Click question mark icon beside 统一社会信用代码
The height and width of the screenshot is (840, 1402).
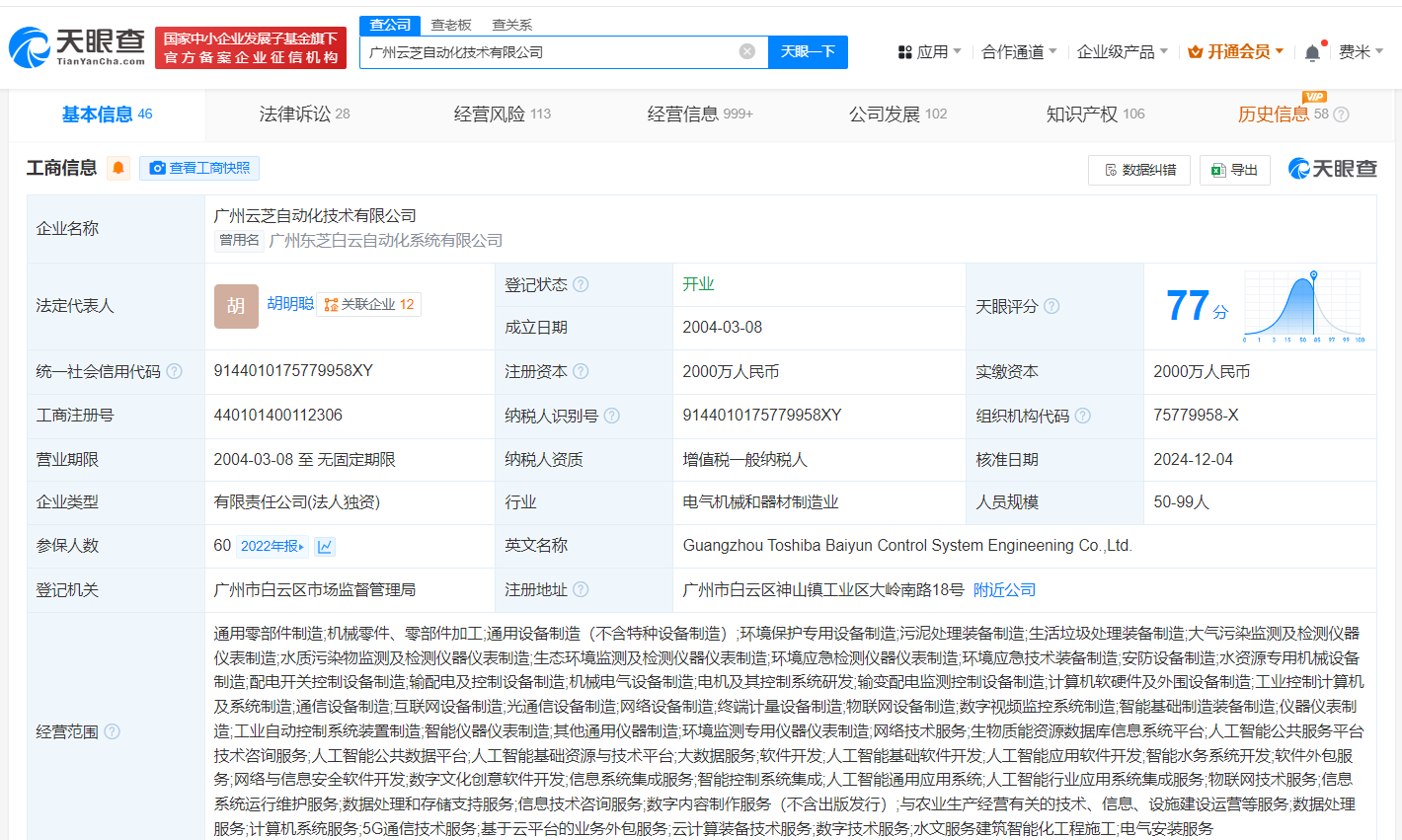pos(175,371)
